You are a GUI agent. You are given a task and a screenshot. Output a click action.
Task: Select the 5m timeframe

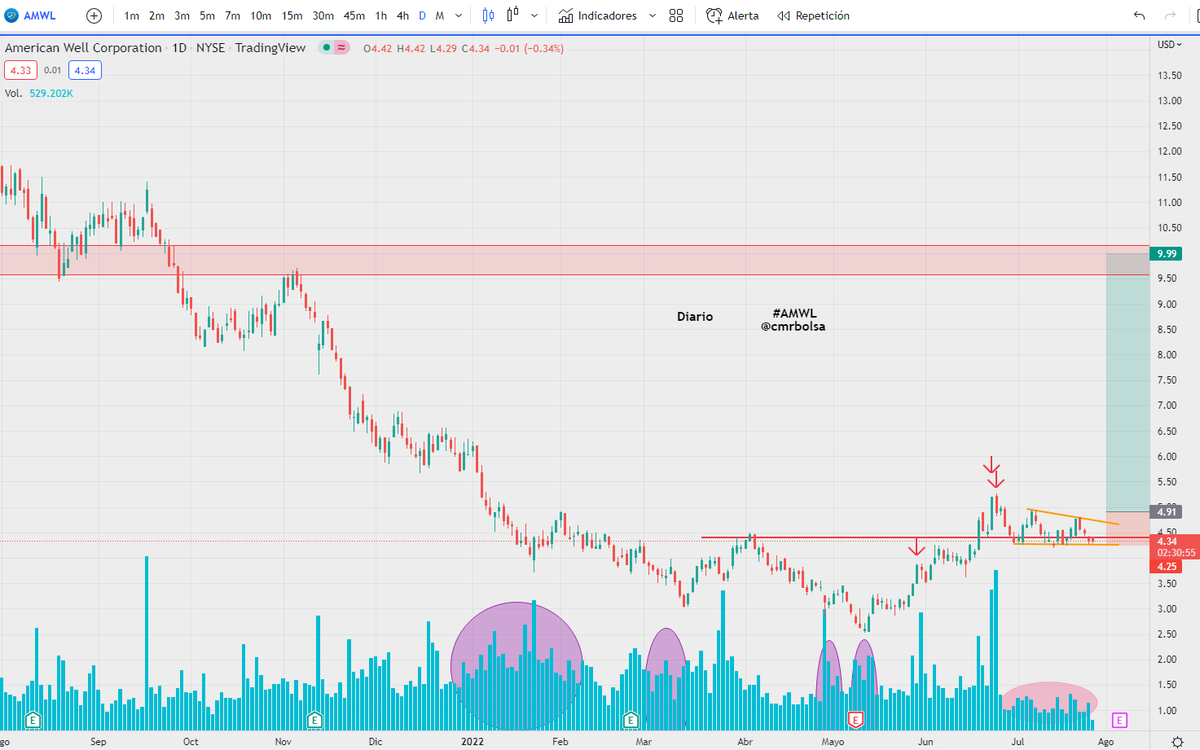click(207, 16)
